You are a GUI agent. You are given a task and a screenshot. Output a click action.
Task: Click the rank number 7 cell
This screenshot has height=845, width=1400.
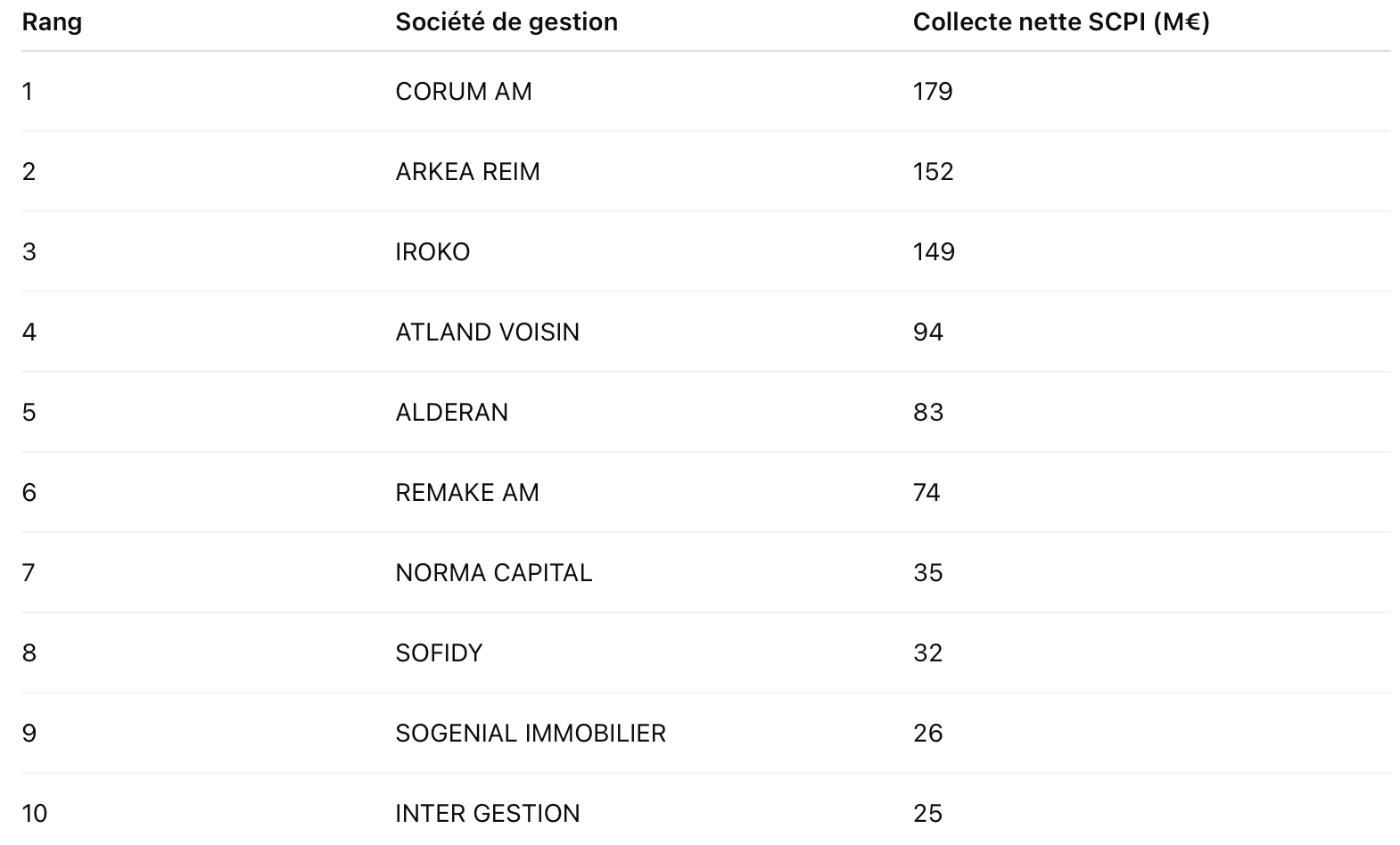pyautogui.click(x=29, y=573)
